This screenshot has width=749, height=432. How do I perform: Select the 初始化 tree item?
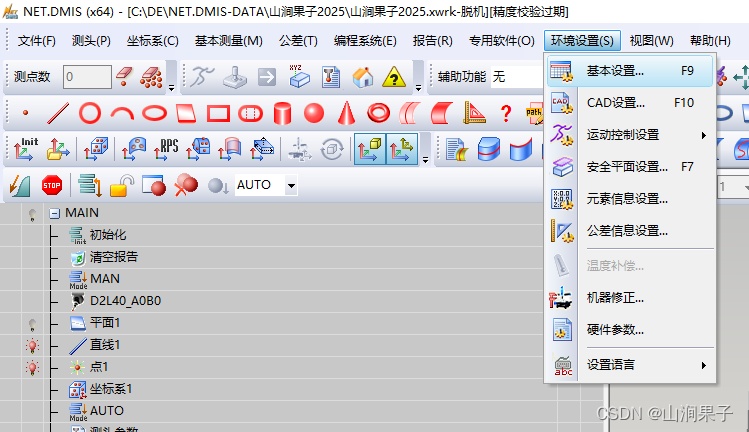(x=107, y=235)
